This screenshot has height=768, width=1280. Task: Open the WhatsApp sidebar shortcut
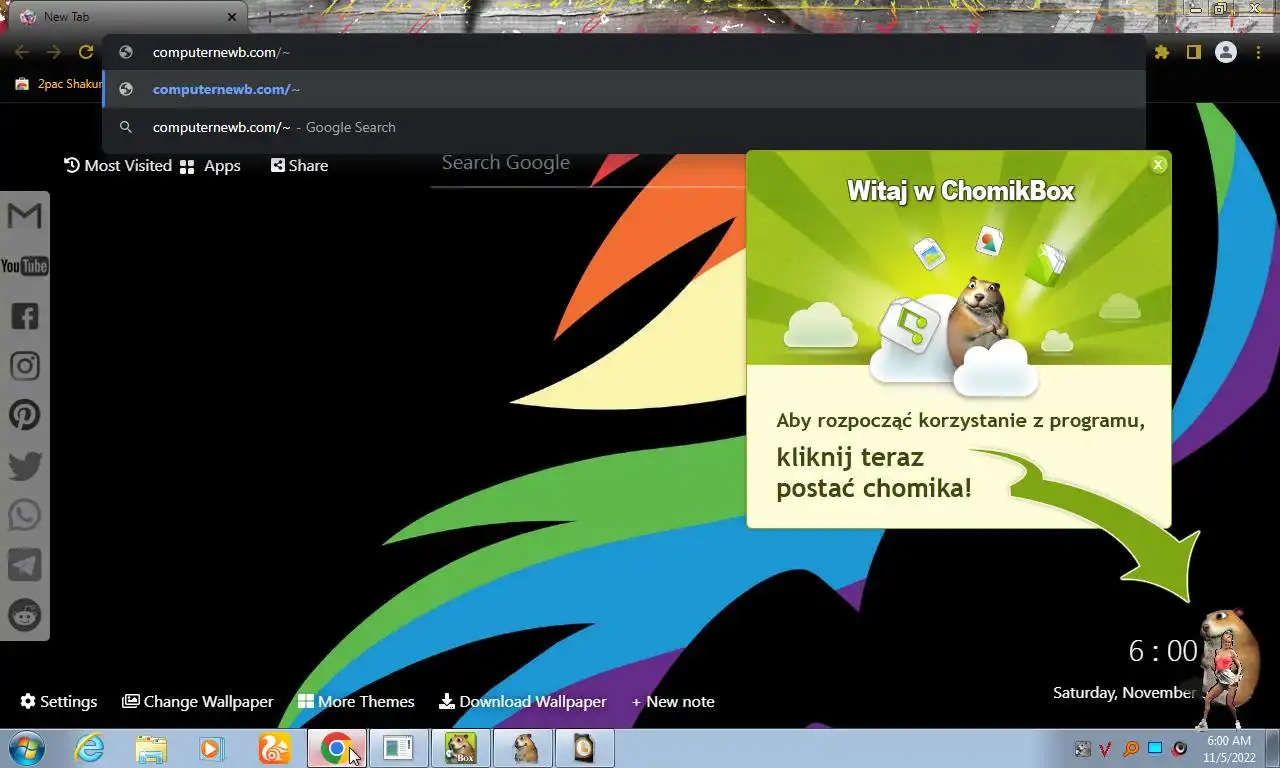tap(24, 515)
